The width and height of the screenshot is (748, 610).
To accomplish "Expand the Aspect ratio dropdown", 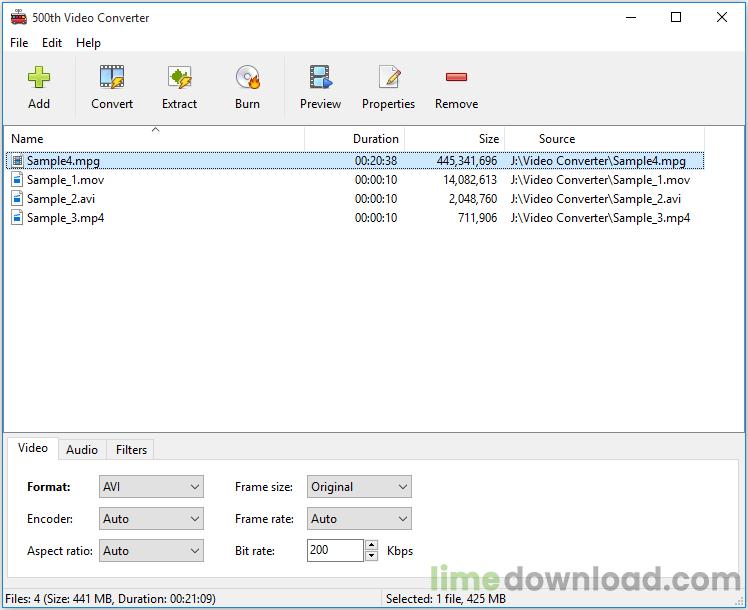I will 151,550.
